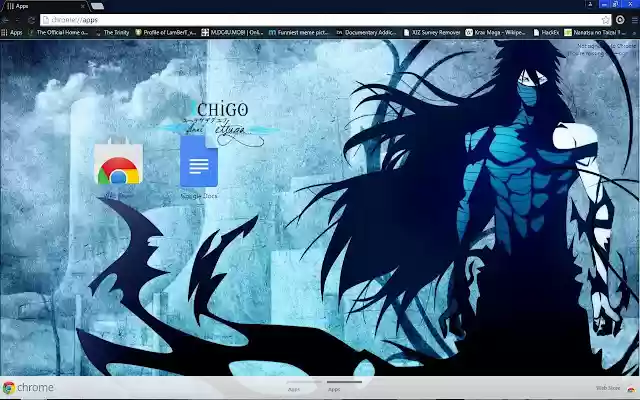This screenshot has height=400, width=640.
Task: Launch the Google Docs app
Action: pos(199,161)
